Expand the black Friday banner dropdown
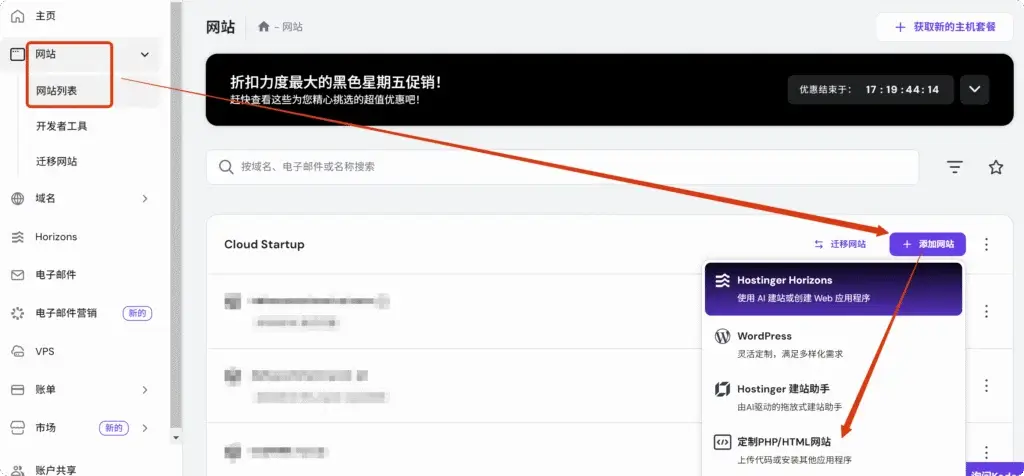Image resolution: width=1024 pixels, height=476 pixels. 975,89
